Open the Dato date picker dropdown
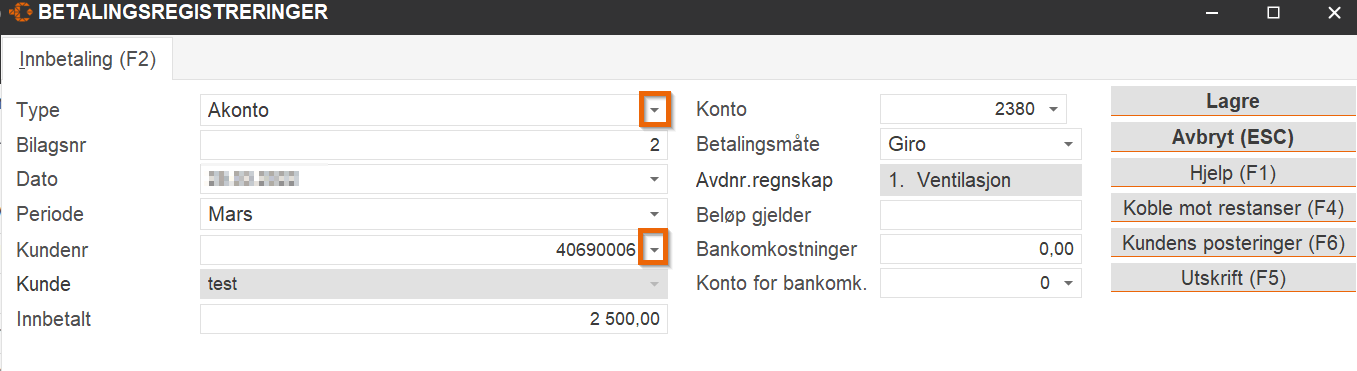Image resolution: width=1357 pixels, height=371 pixels. click(654, 180)
